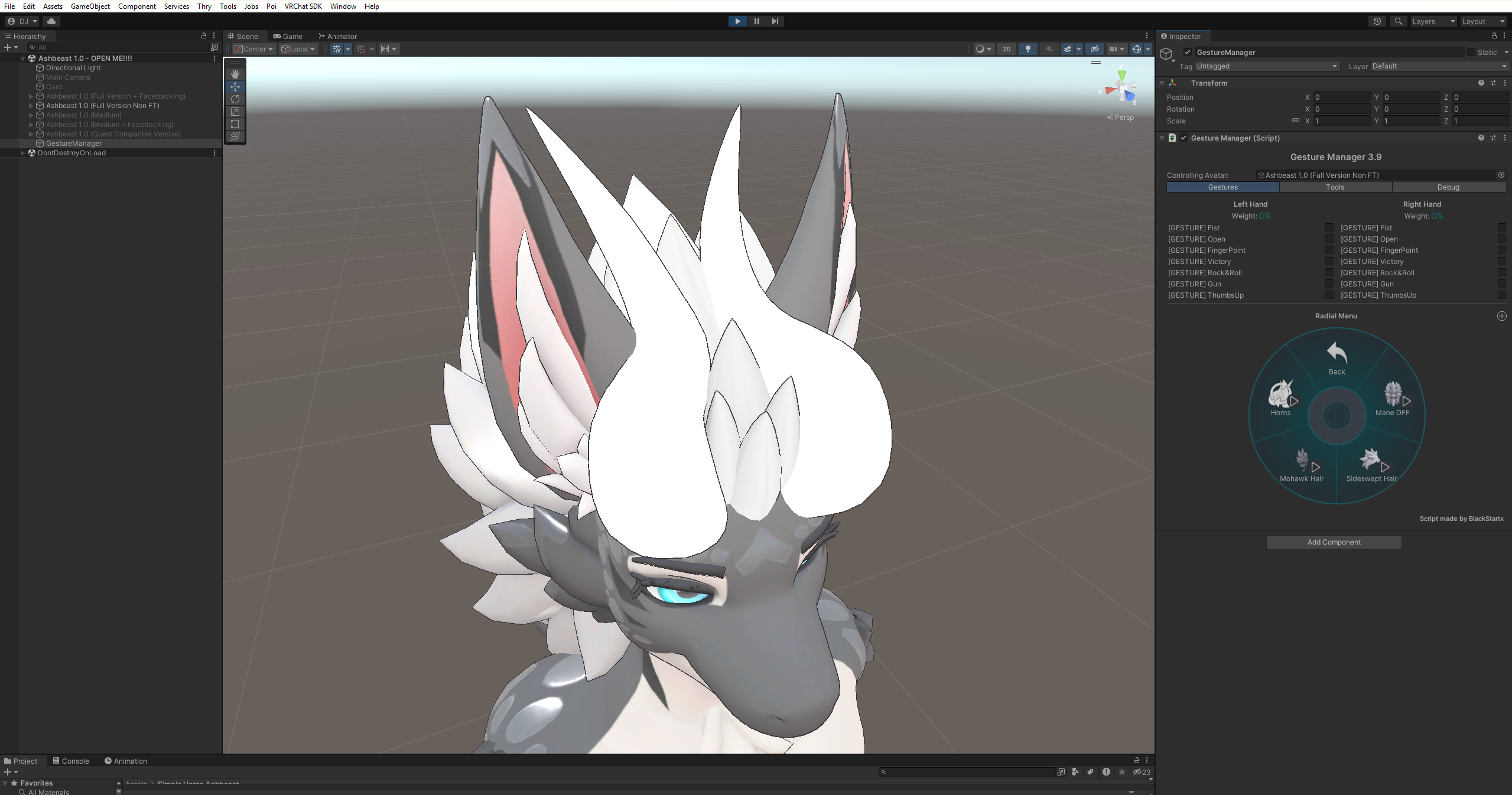Switch to the Game tab
The width and height of the screenshot is (1512, 795).
(x=288, y=36)
